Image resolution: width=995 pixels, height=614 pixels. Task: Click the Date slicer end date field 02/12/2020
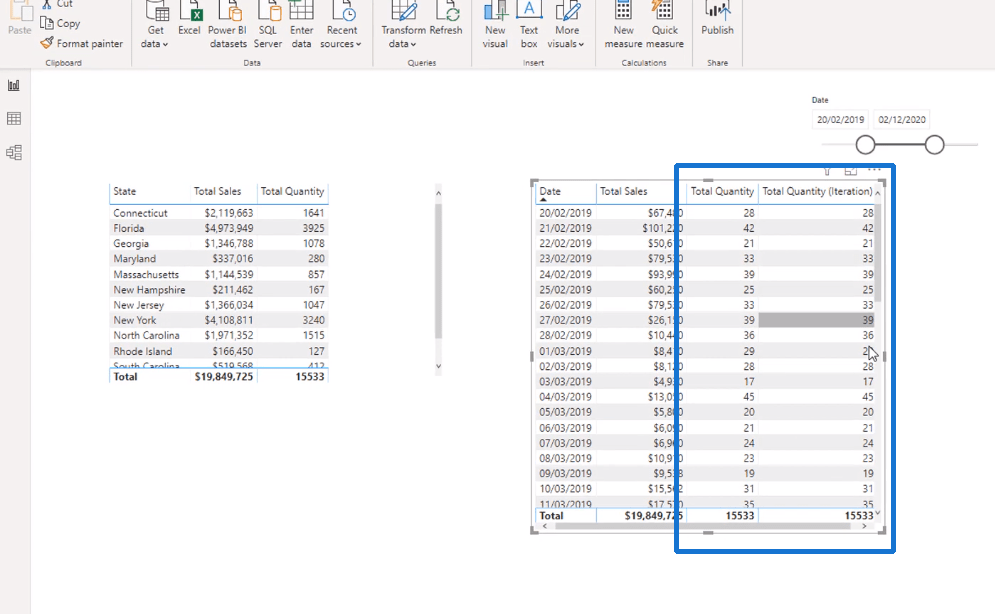pos(902,119)
